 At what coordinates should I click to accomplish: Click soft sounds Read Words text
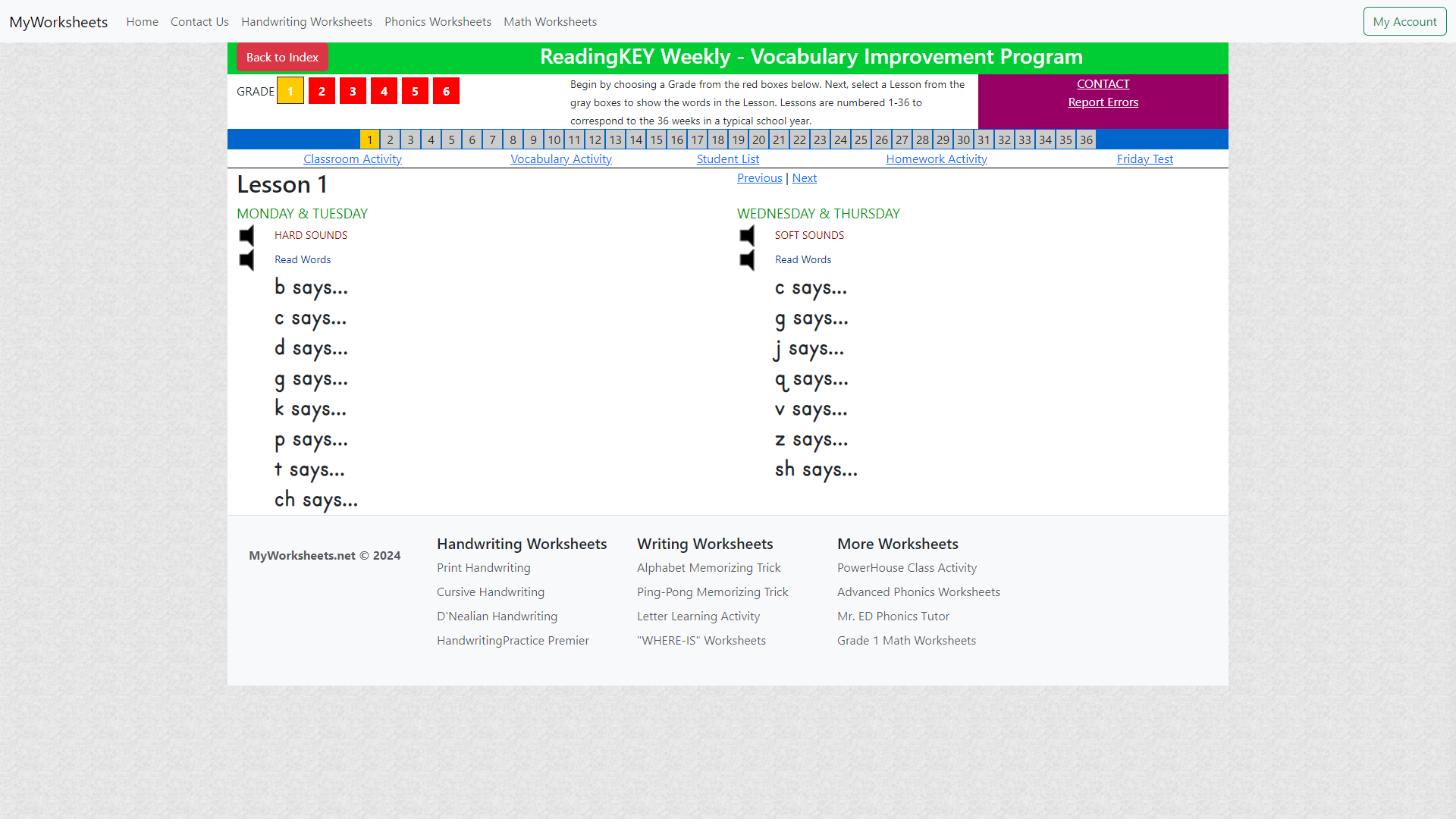[803, 260]
